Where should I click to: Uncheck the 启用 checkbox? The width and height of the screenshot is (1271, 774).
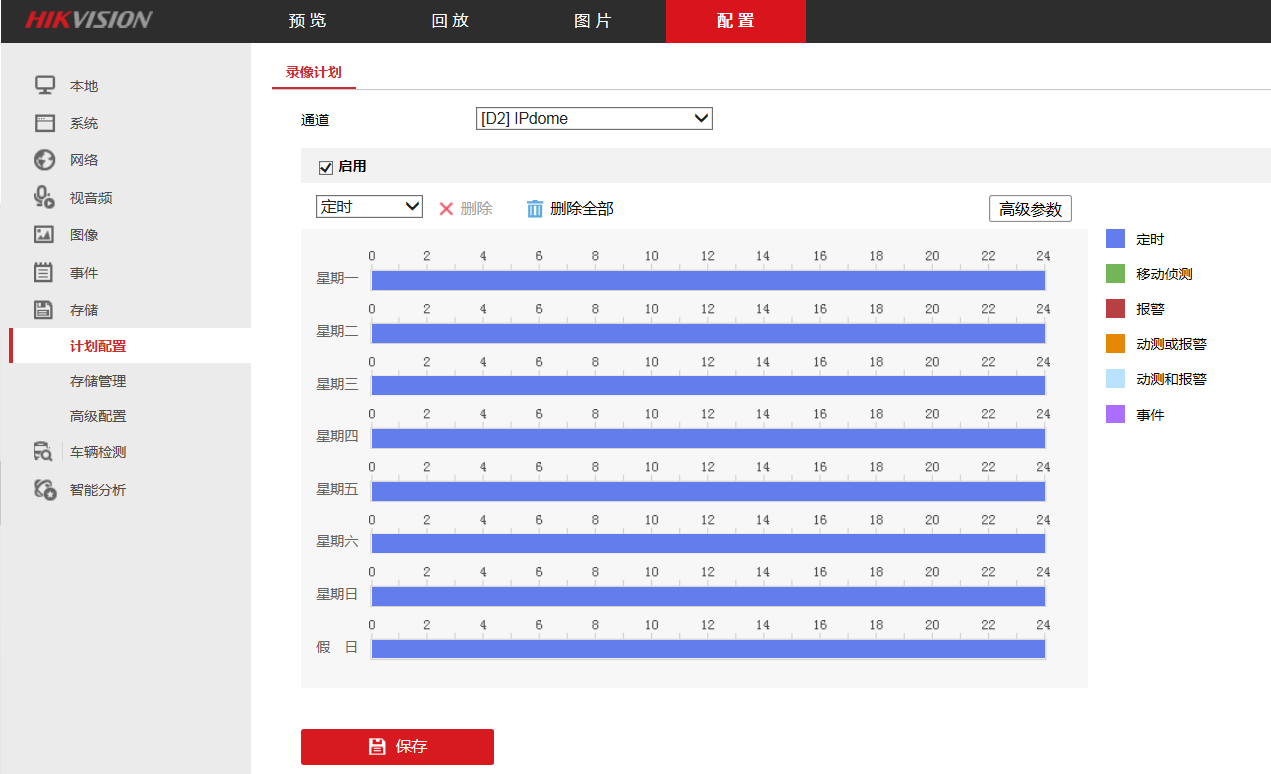click(325, 167)
